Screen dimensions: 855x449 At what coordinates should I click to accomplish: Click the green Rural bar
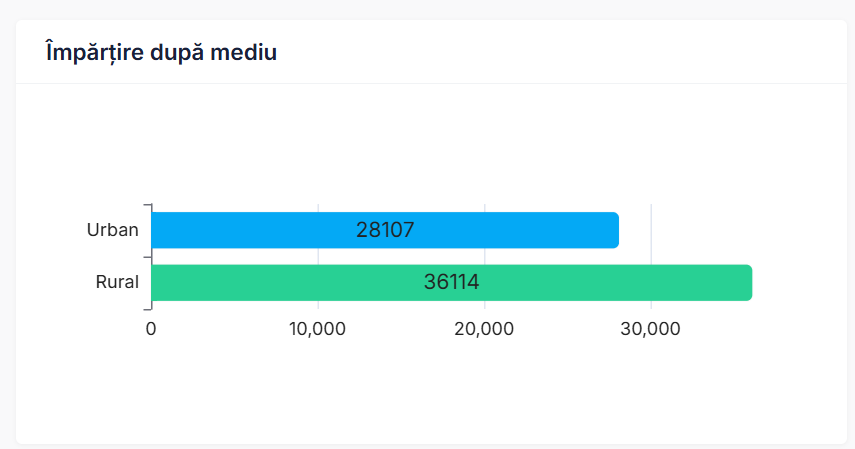[x=300, y=283]
